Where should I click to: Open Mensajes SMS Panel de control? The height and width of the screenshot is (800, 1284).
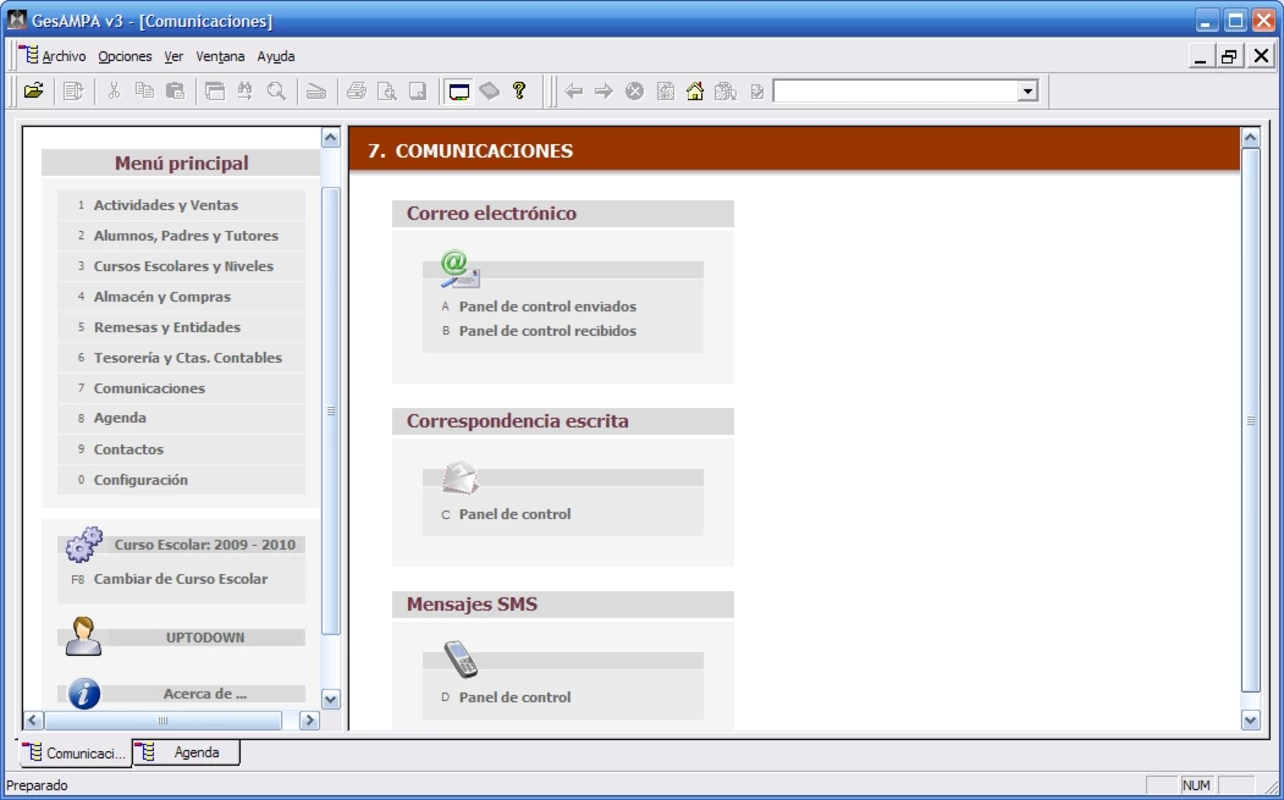coord(514,697)
